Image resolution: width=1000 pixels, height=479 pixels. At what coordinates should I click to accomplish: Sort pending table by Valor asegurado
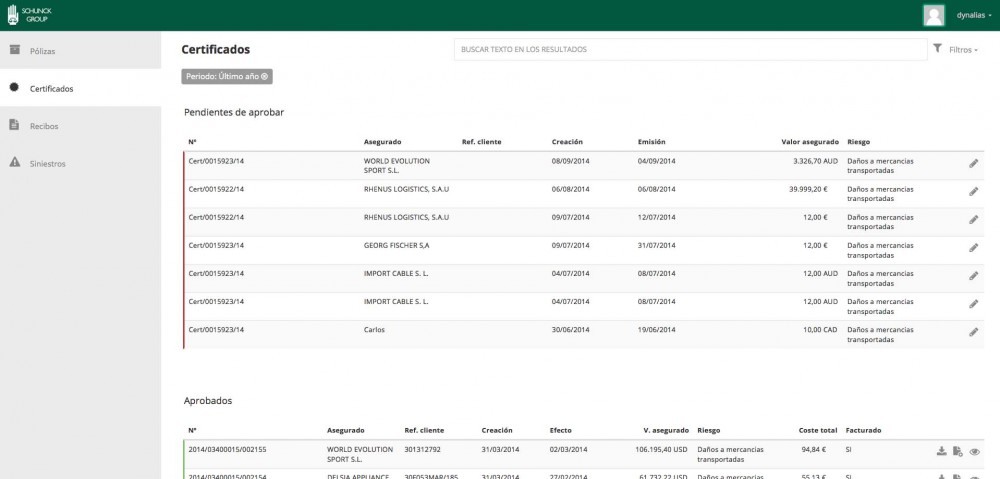coord(809,141)
